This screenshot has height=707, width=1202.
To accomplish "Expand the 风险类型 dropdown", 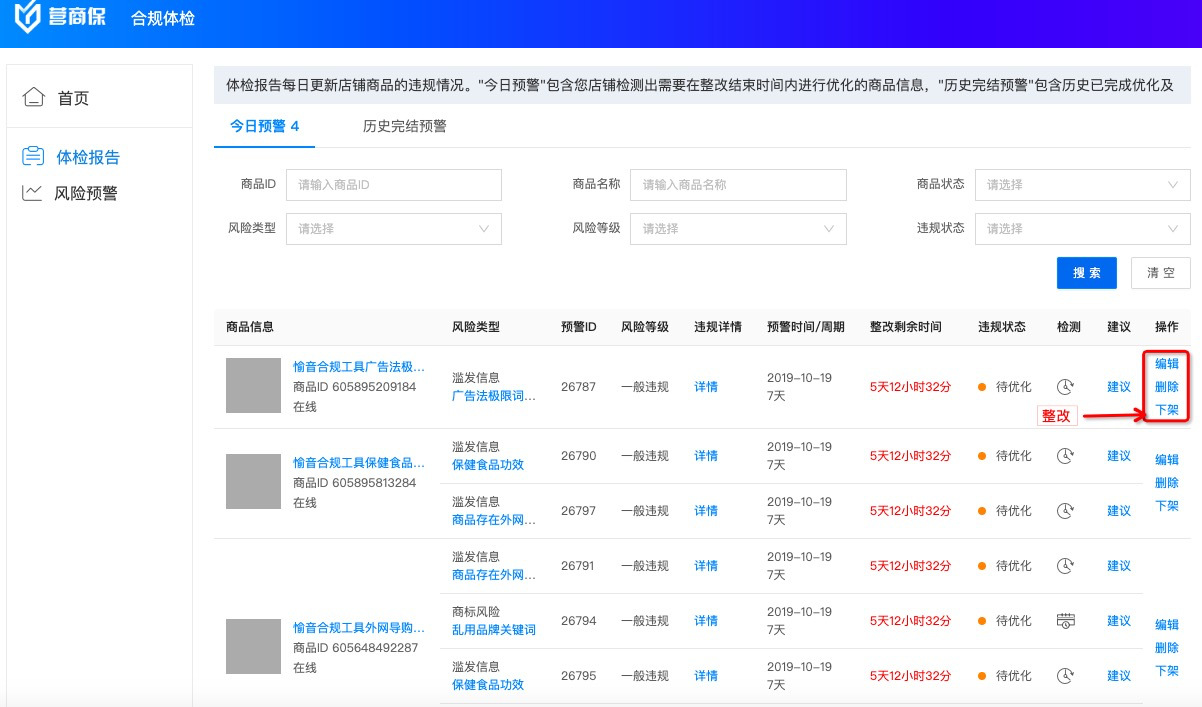I will [x=393, y=229].
